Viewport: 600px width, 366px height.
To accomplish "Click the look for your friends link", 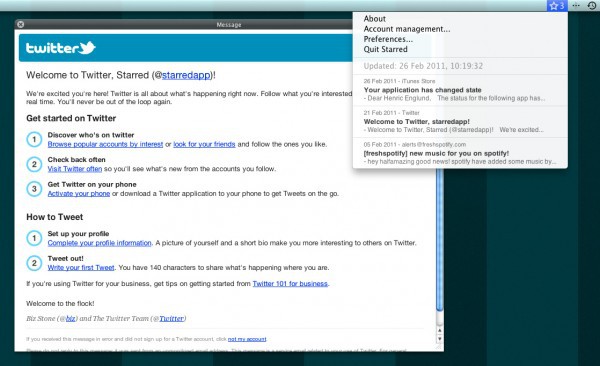I will pyautogui.click(x=204, y=144).
